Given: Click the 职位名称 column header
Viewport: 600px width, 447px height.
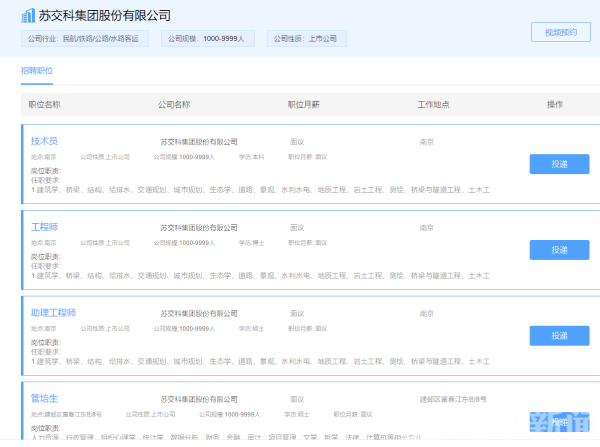Looking at the screenshot, I should click(x=44, y=104).
